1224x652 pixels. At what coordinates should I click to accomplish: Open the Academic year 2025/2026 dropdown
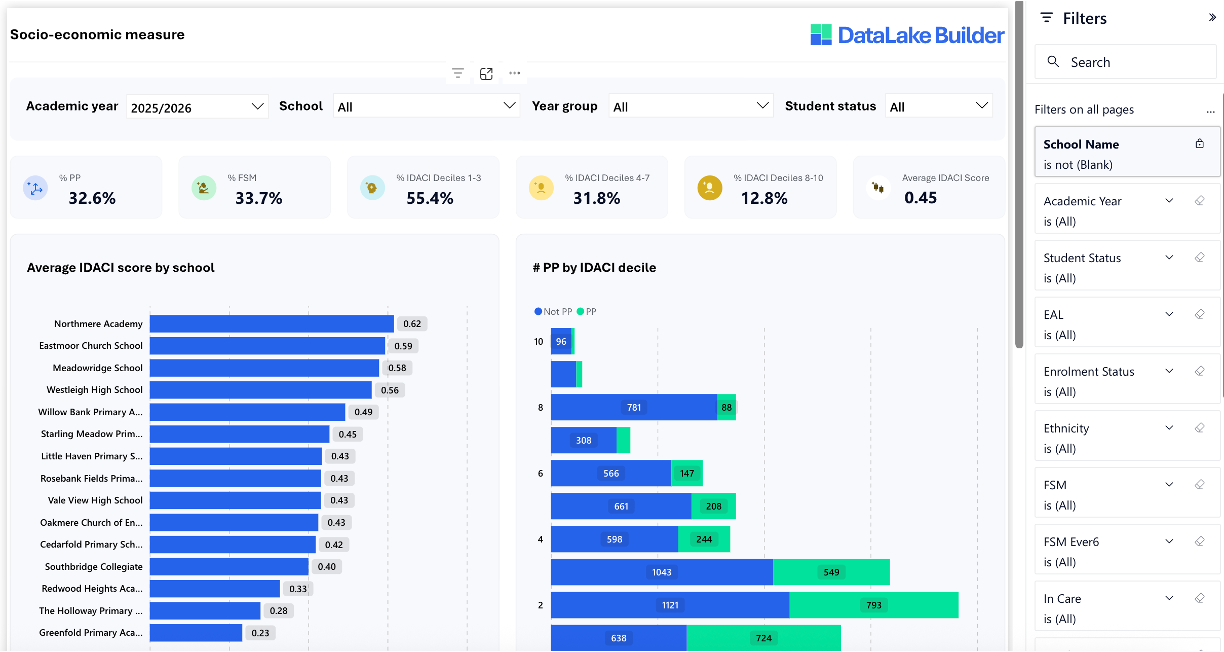coord(258,105)
